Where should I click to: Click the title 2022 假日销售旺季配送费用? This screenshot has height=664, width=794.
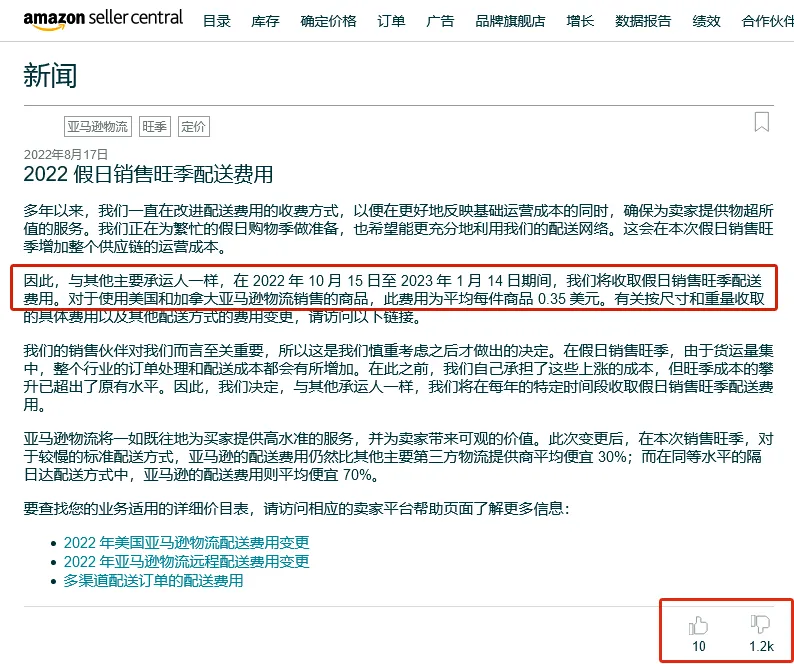(x=148, y=174)
